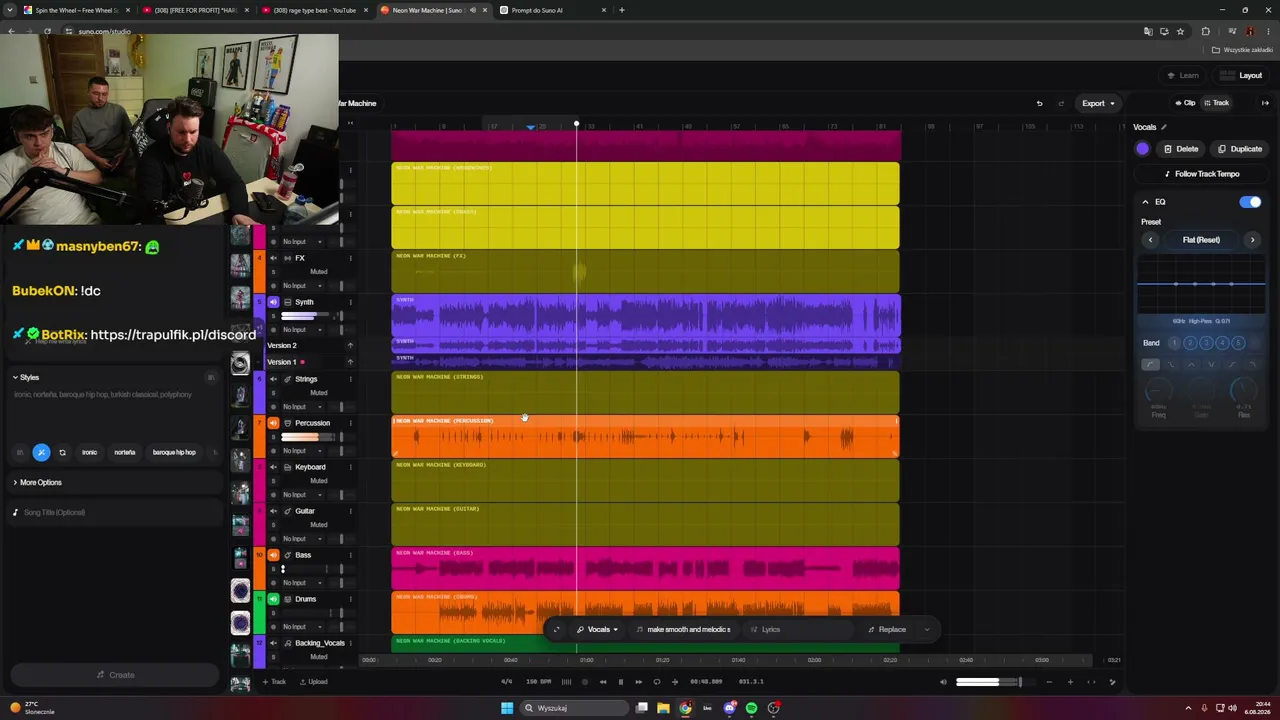Click the record button in transport
This screenshot has width=1280, height=720.
(x=585, y=682)
